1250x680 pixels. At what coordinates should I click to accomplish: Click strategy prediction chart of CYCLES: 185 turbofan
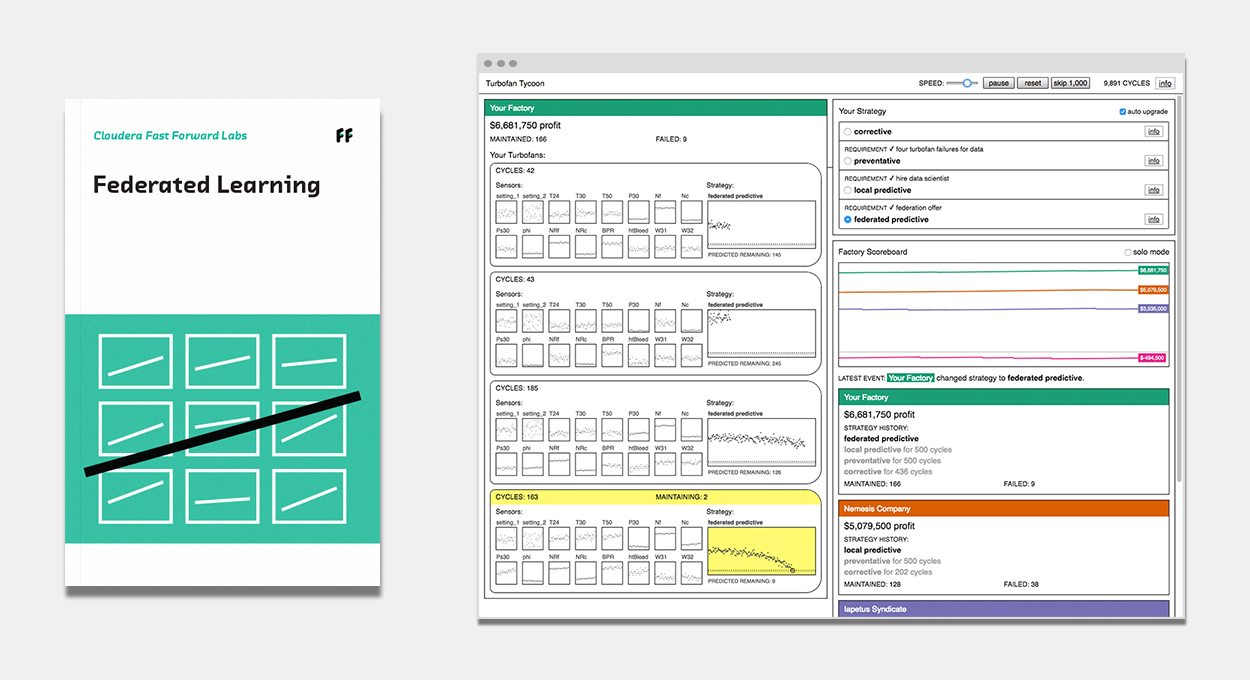(x=761, y=442)
